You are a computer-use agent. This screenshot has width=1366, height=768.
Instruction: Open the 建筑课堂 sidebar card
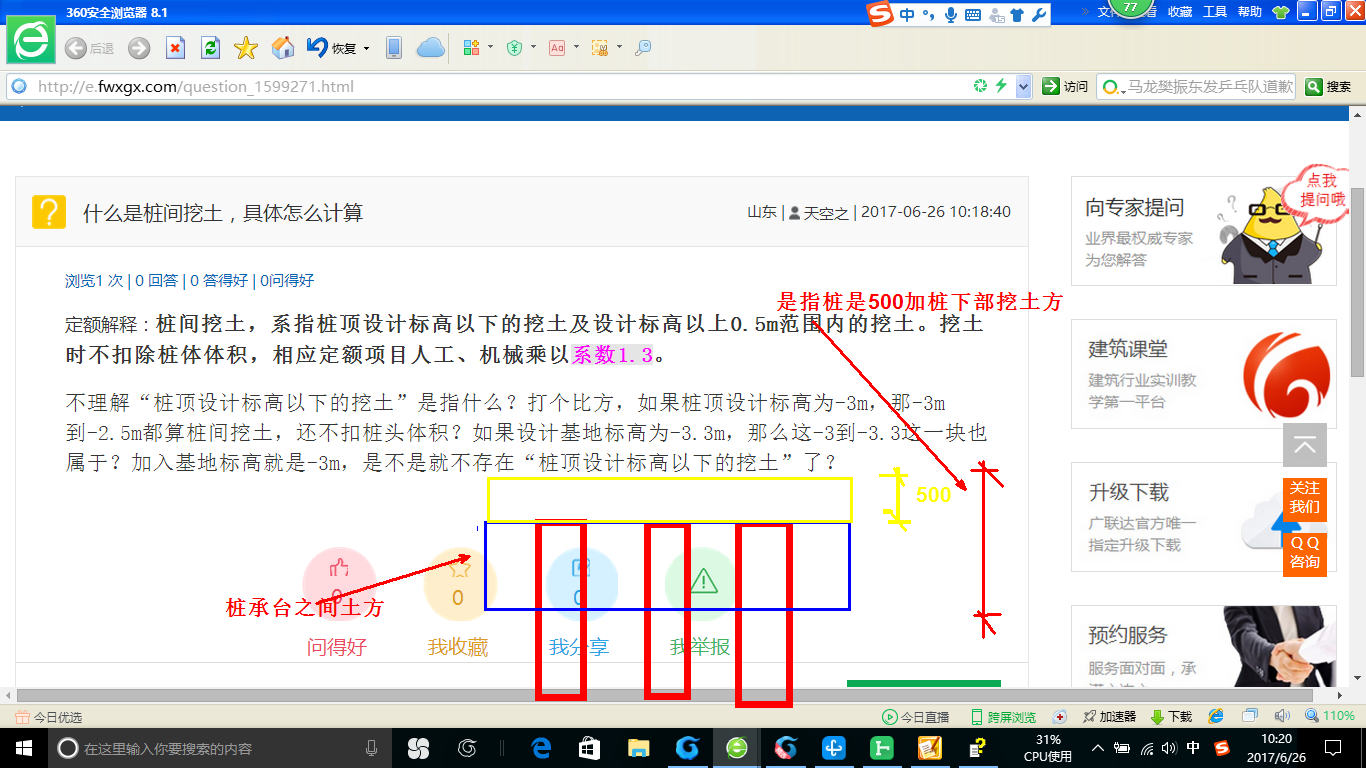pos(1204,373)
